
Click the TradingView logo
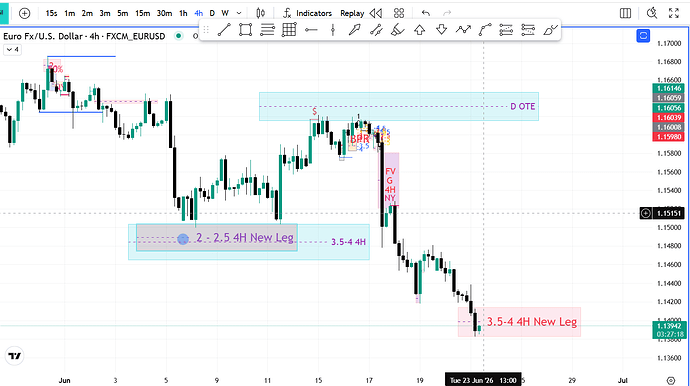click(x=15, y=356)
